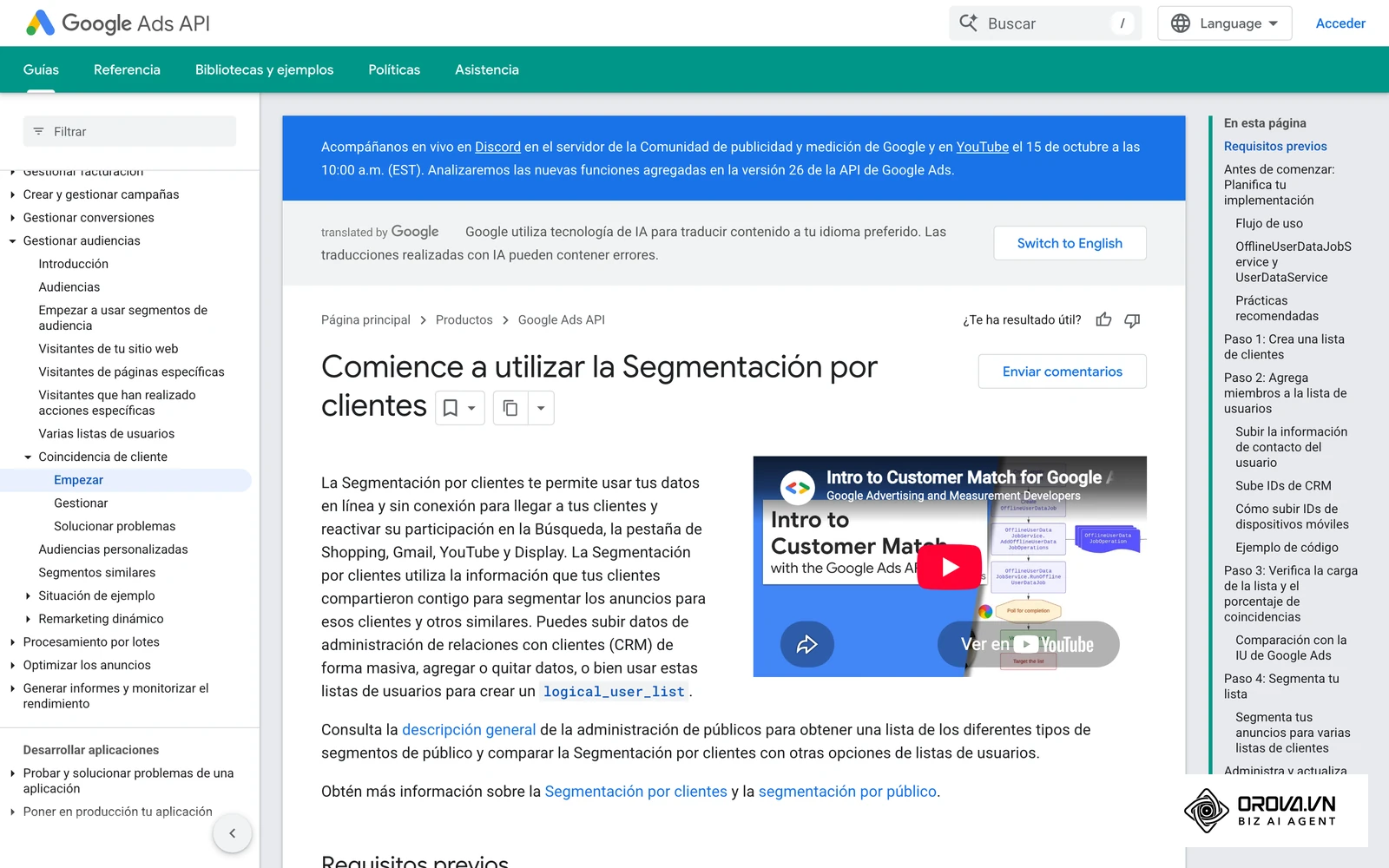Open the Referencia tab
The width and height of the screenshot is (1389, 868).
[127, 69]
